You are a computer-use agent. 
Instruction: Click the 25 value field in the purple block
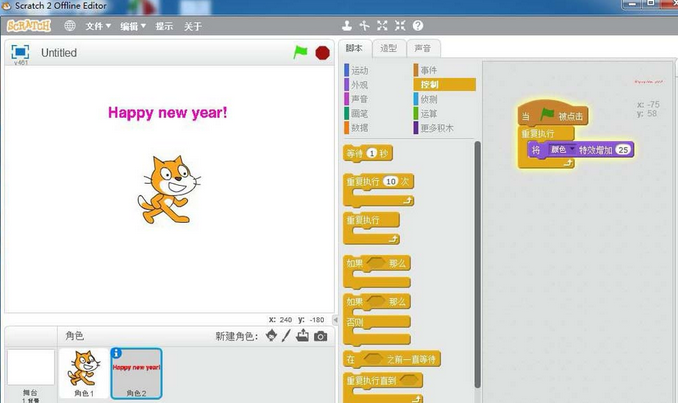pos(624,149)
